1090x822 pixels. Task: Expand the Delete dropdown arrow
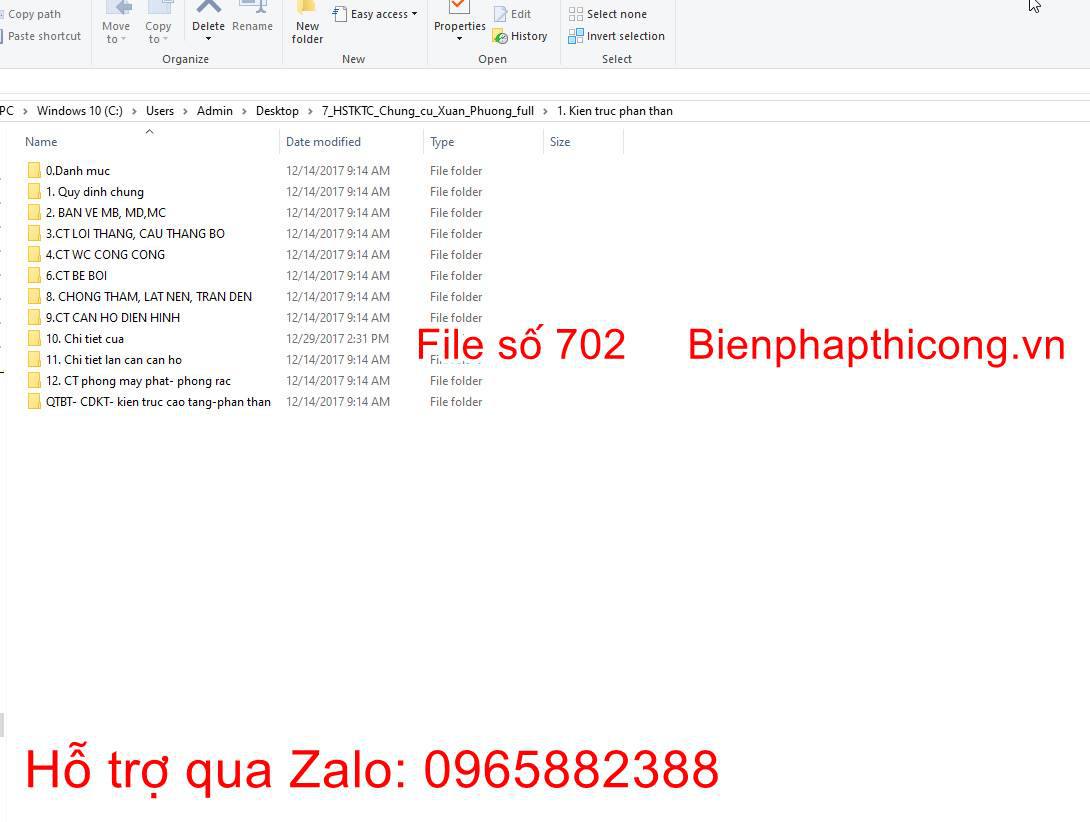tap(208, 40)
